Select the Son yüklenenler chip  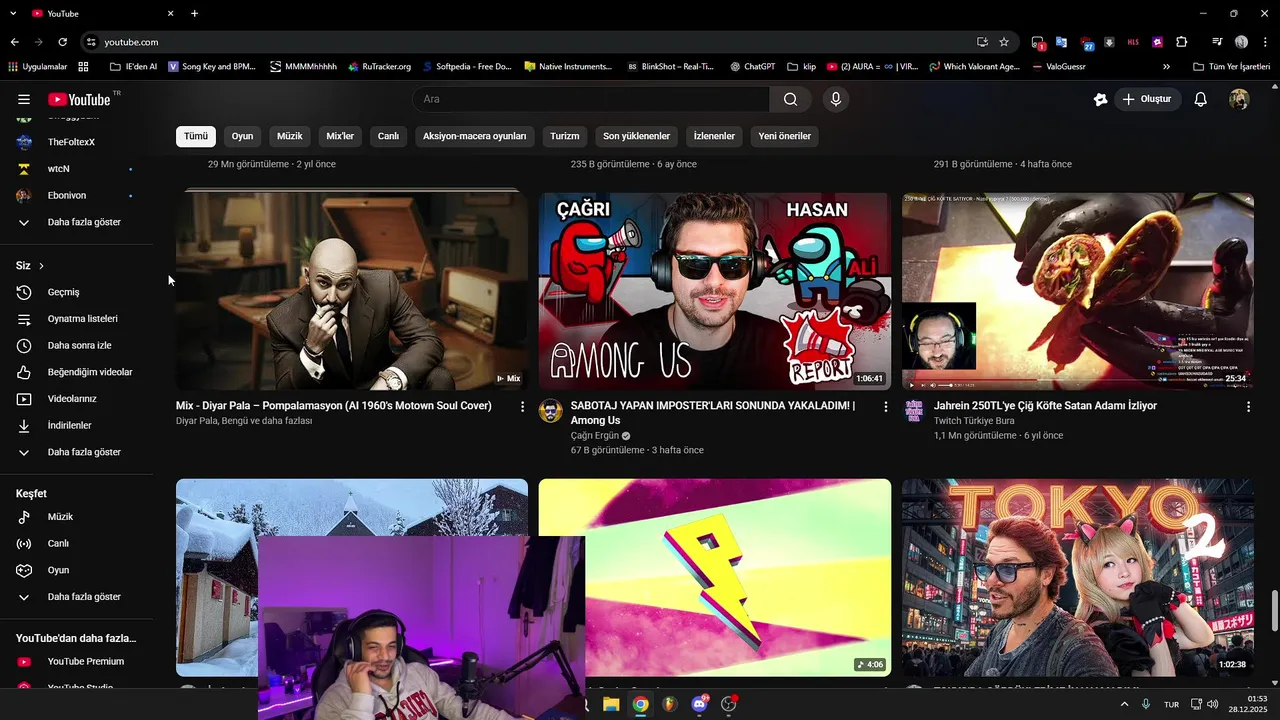point(637,136)
